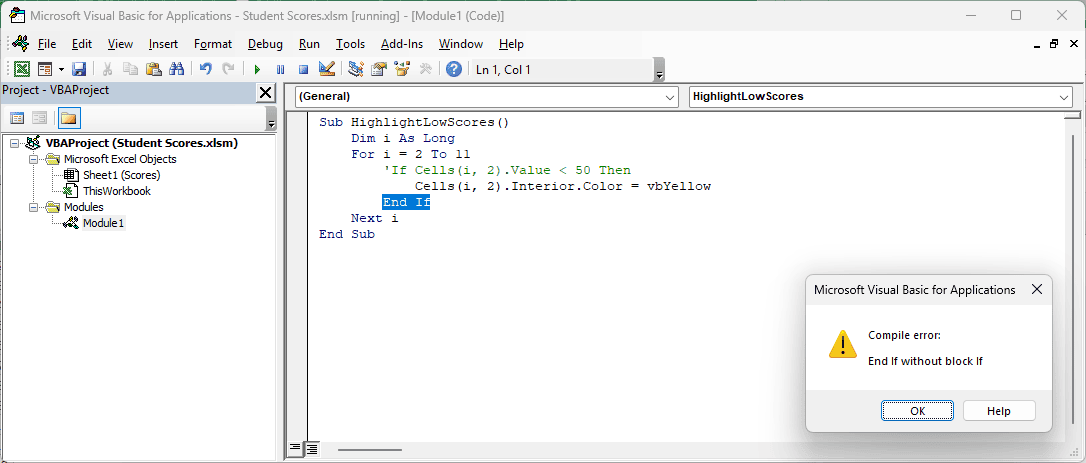Collapse the Modules folder node
The image size is (1086, 463).
click(33, 207)
